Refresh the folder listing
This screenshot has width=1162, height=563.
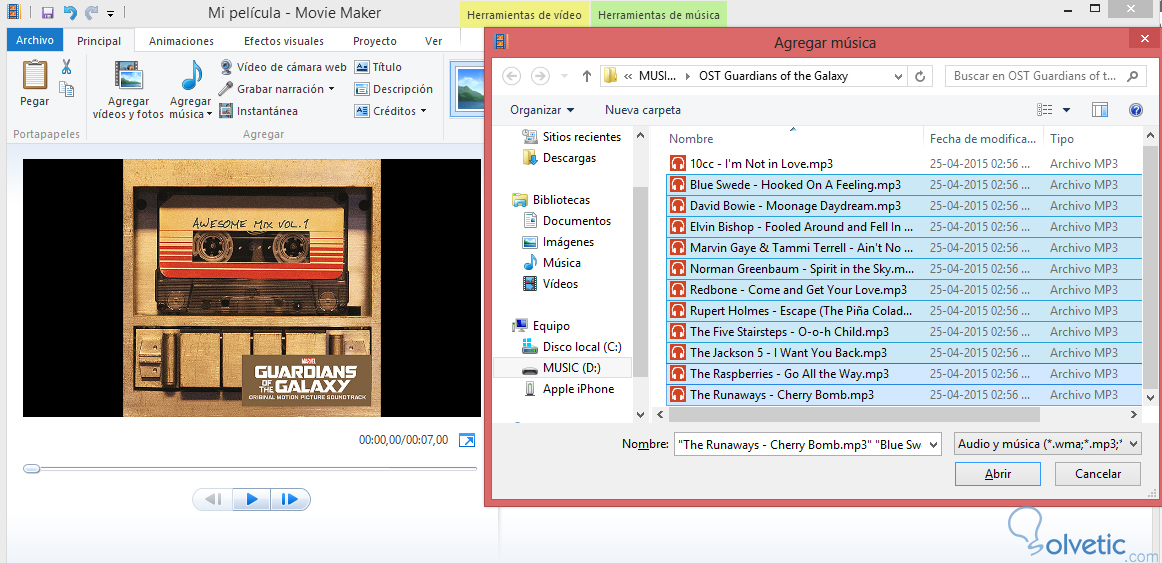[920, 76]
